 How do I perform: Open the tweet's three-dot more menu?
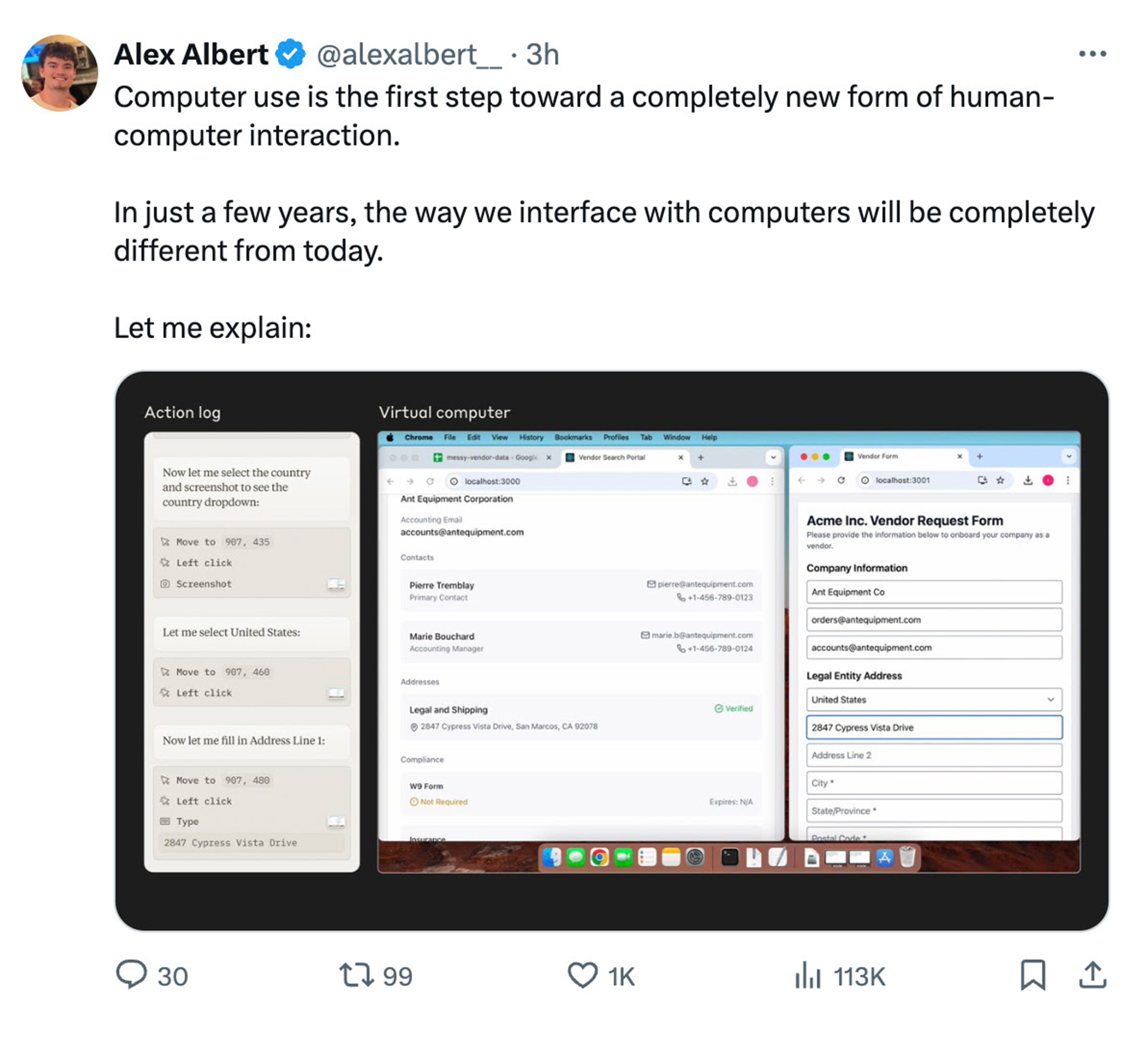point(1092,54)
